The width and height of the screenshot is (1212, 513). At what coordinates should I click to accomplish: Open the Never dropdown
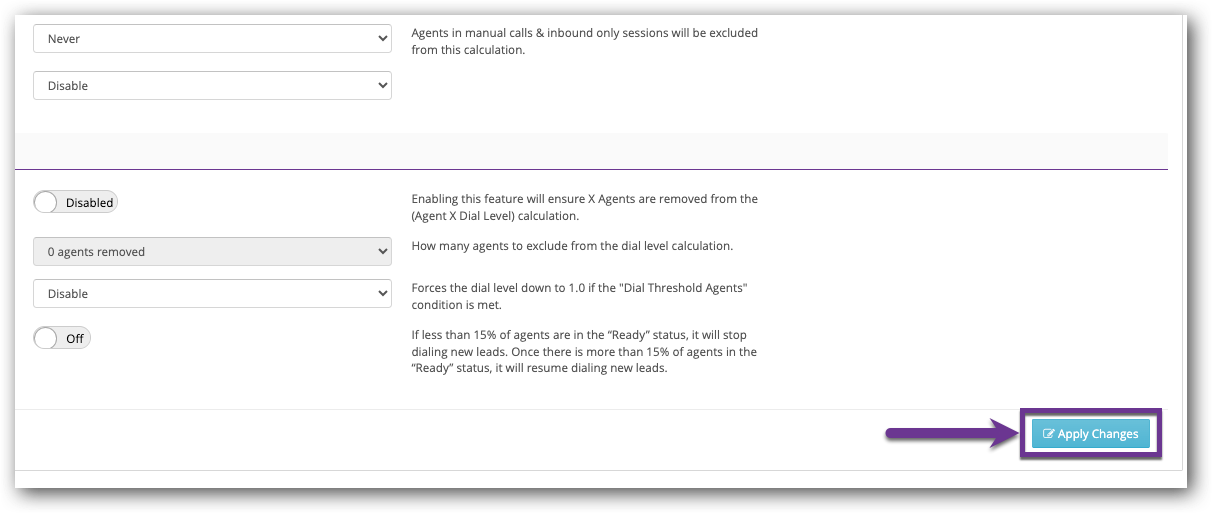pos(212,39)
